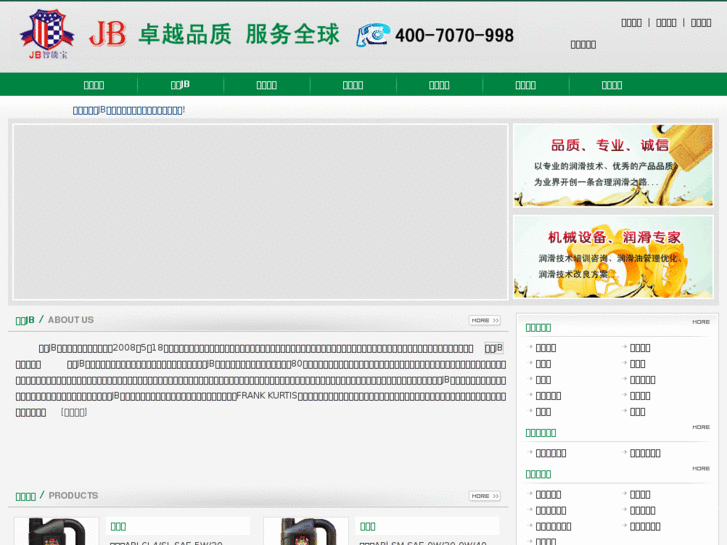Click the green slogan 卓越品质 服务全球
This screenshot has width=727, height=545.
(x=239, y=34)
